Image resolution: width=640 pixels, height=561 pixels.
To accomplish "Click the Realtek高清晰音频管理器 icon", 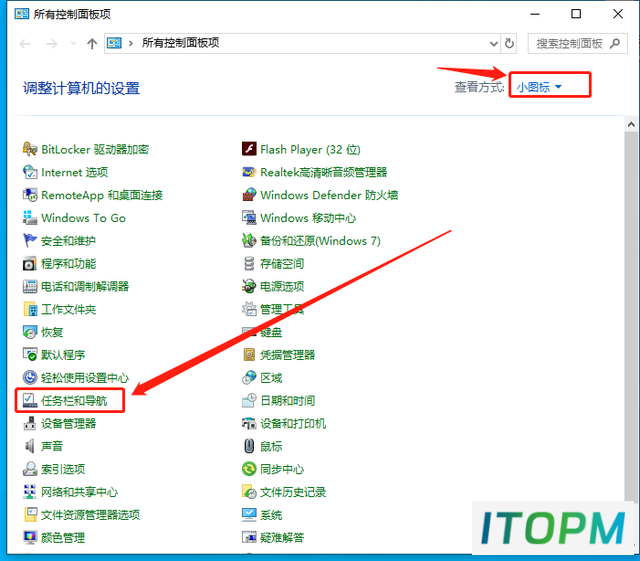I will point(249,172).
